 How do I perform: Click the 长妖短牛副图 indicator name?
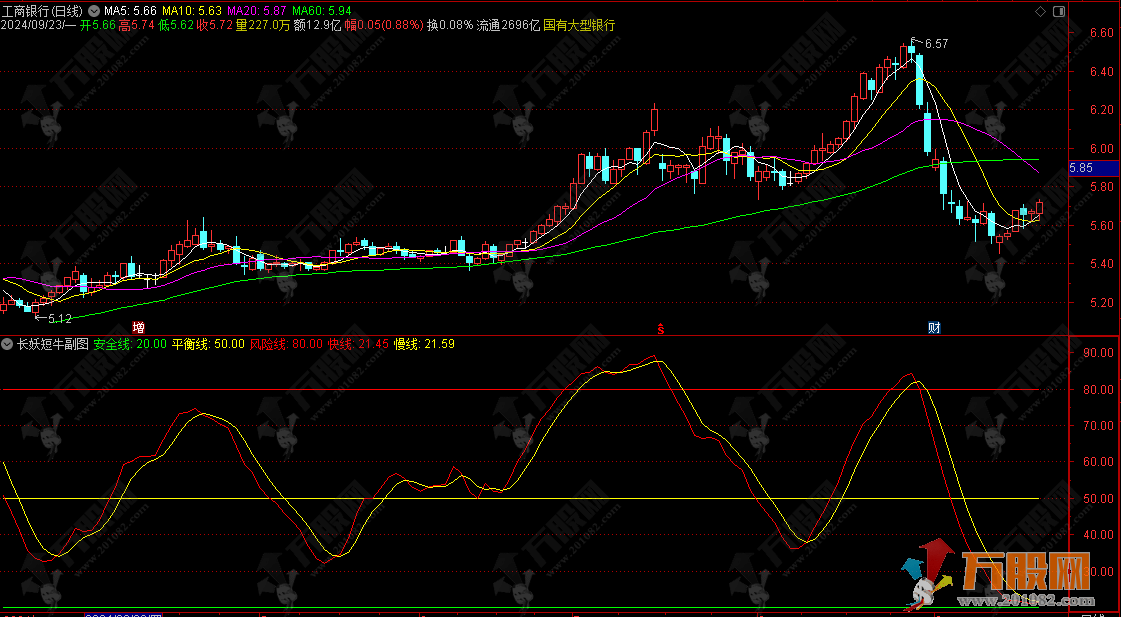pos(53,344)
